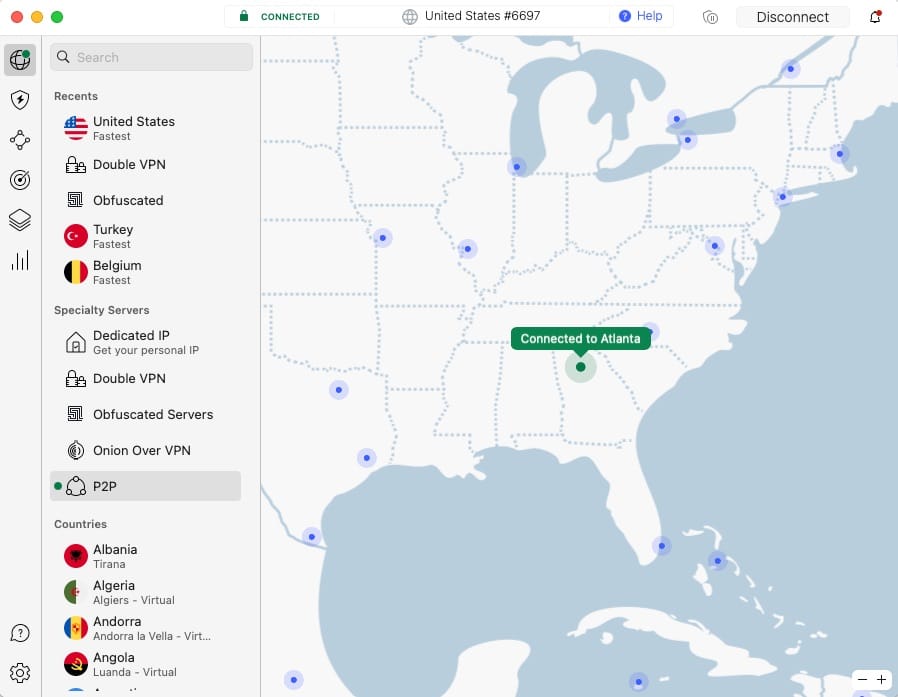This screenshot has height=697, width=898.
Task: Click the Dedicated IP house icon
Action: (x=76, y=342)
